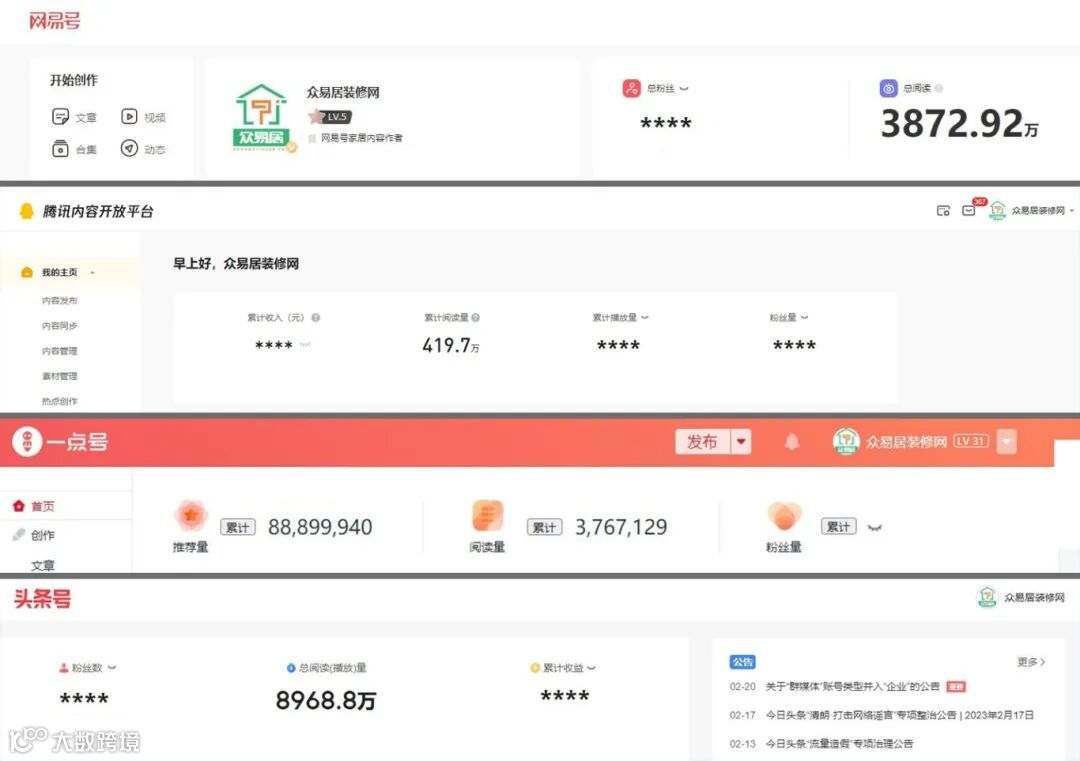
Task: Click the 一点号 logo
Action: point(61,442)
